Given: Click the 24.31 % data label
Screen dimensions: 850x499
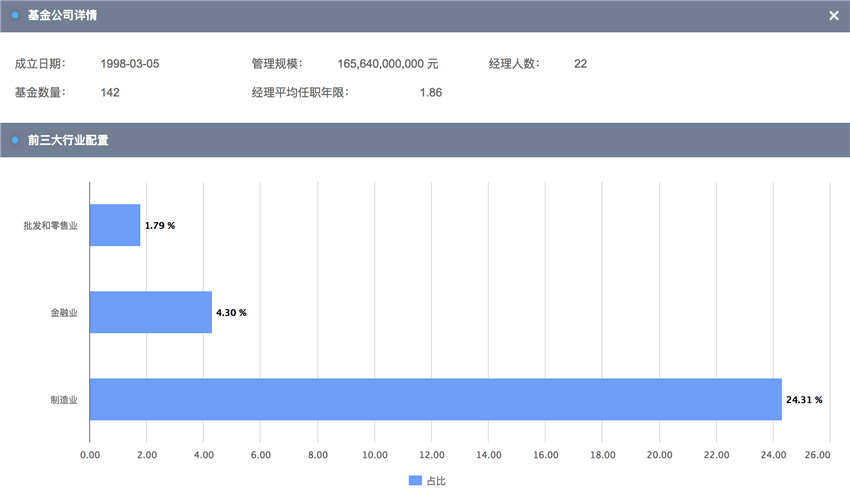Looking at the screenshot, I should click(x=804, y=400).
